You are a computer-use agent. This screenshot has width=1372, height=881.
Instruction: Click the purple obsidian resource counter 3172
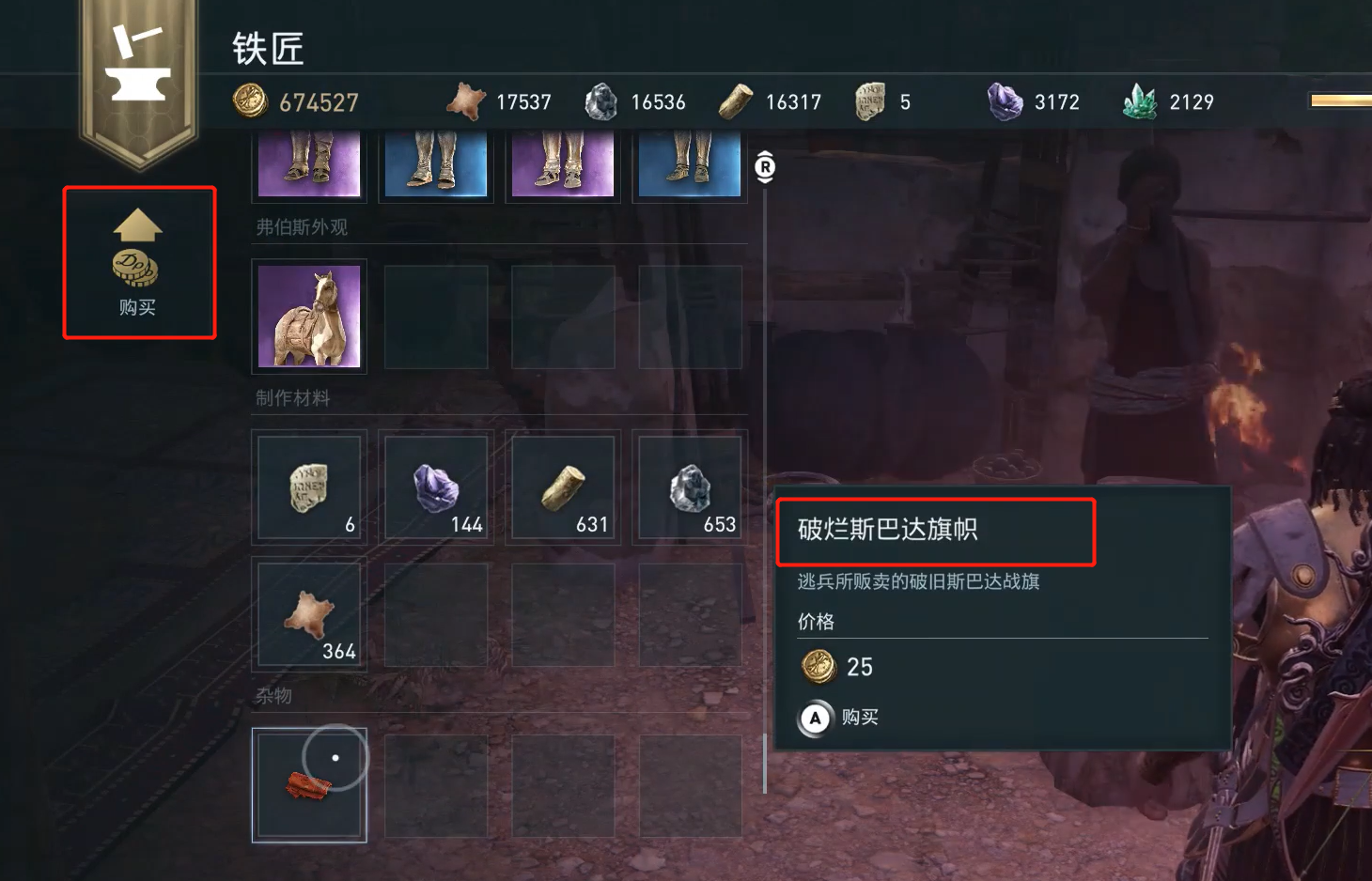point(1034,101)
